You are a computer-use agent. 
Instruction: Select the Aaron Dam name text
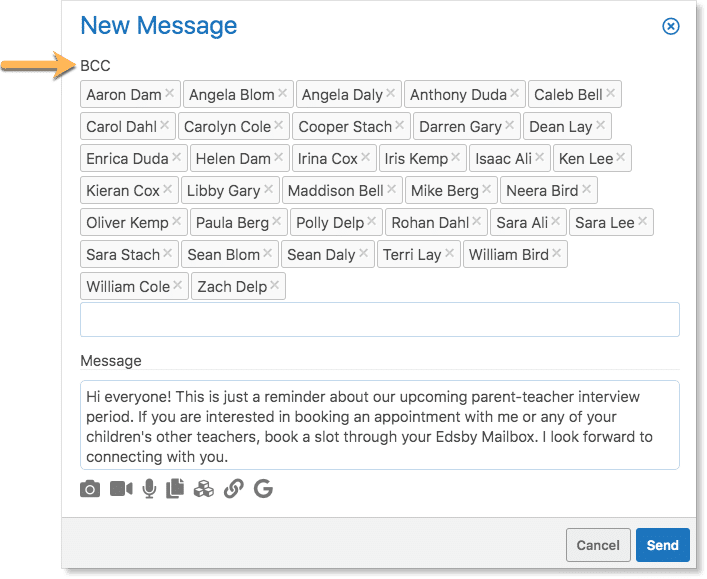click(124, 95)
